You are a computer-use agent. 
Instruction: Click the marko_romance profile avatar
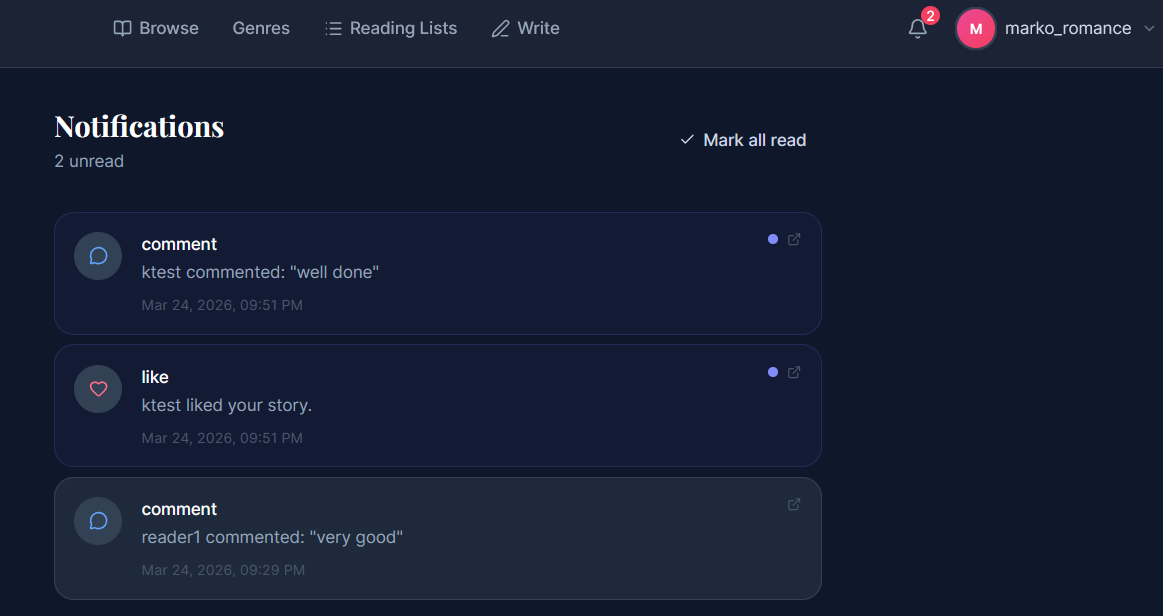click(x=976, y=29)
